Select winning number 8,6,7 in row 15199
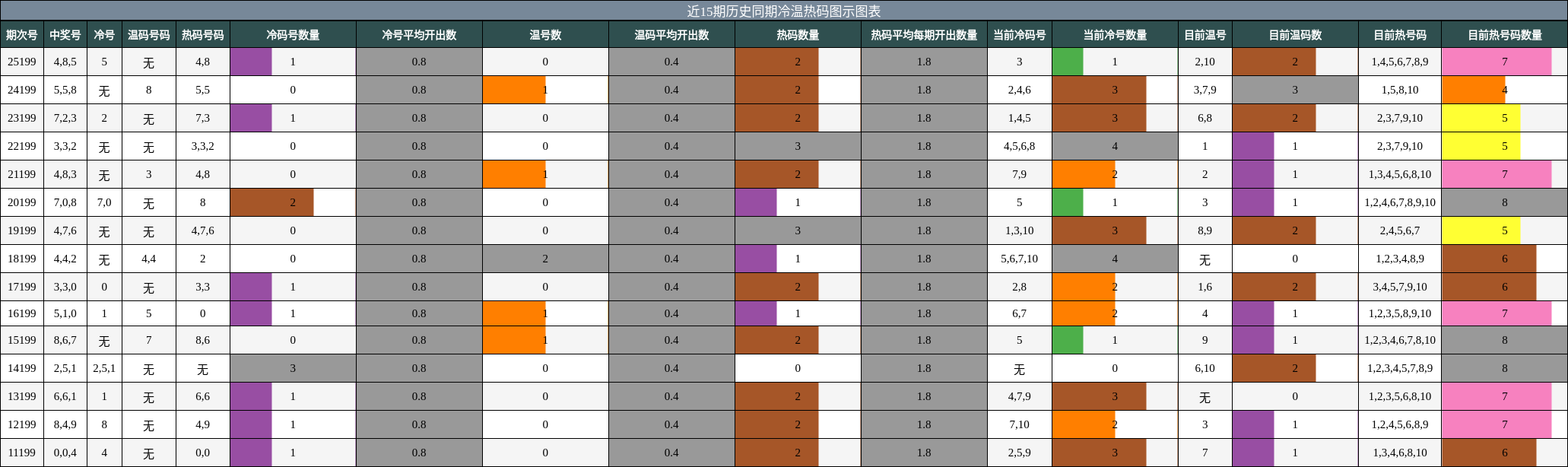The image size is (1568, 467). pyautogui.click(x=65, y=340)
